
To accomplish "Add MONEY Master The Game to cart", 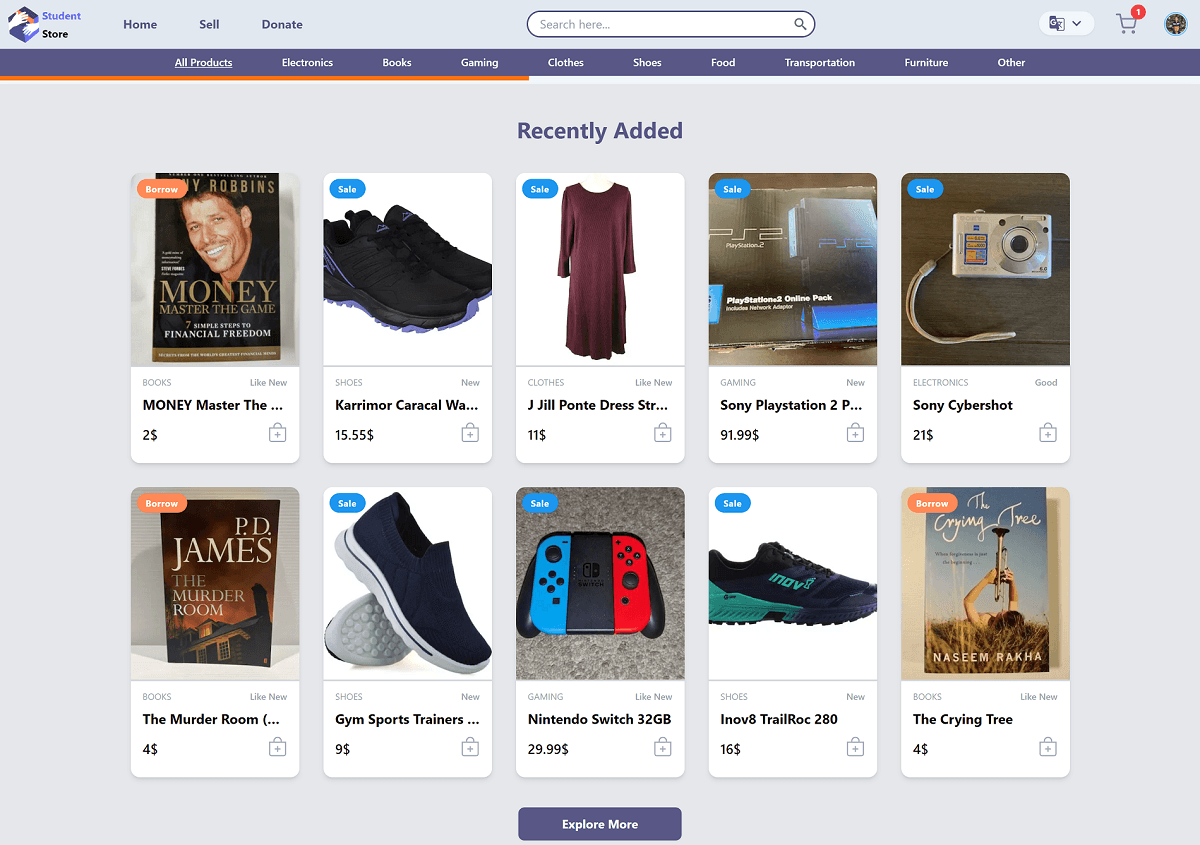I will [x=277, y=433].
